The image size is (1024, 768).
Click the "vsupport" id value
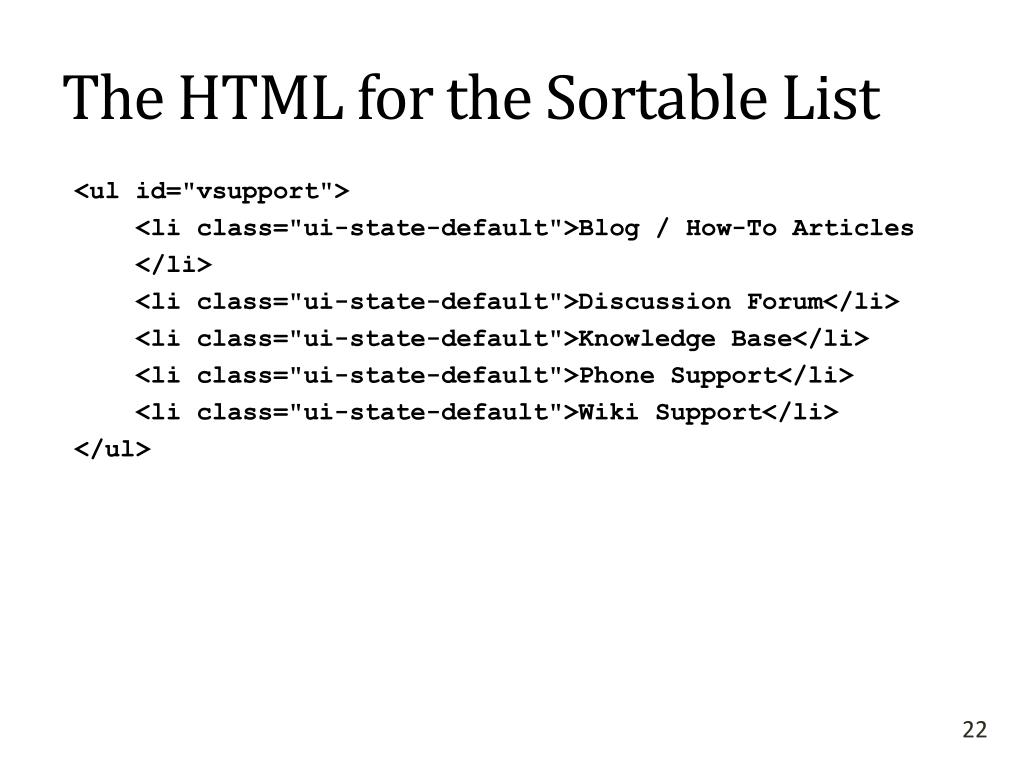click(258, 191)
